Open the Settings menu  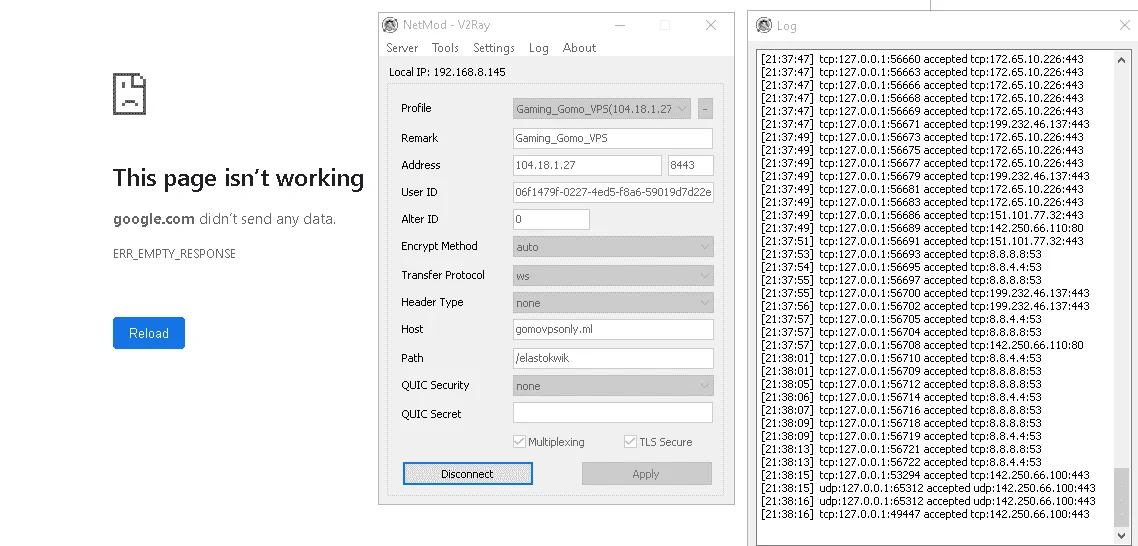point(494,48)
